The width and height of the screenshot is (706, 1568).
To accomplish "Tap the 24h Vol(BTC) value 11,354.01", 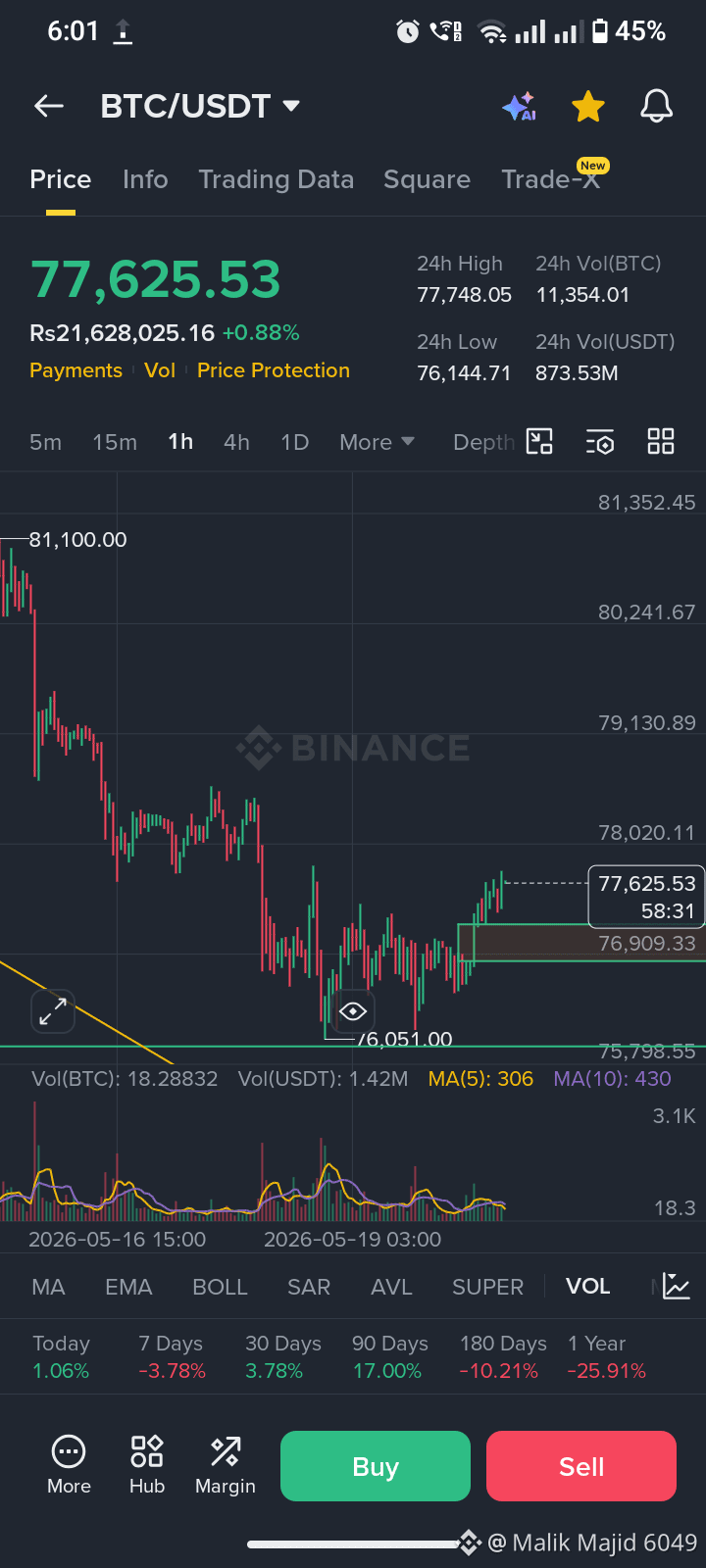I will 582,295.
